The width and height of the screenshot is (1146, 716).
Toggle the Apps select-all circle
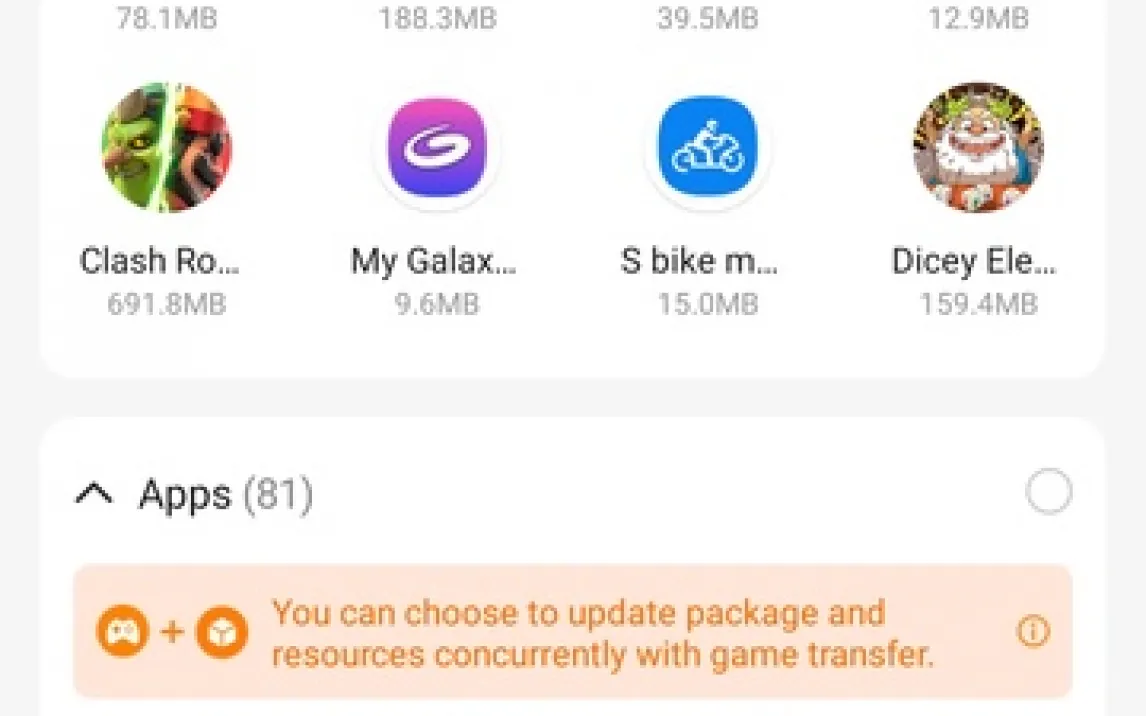pos(1049,492)
